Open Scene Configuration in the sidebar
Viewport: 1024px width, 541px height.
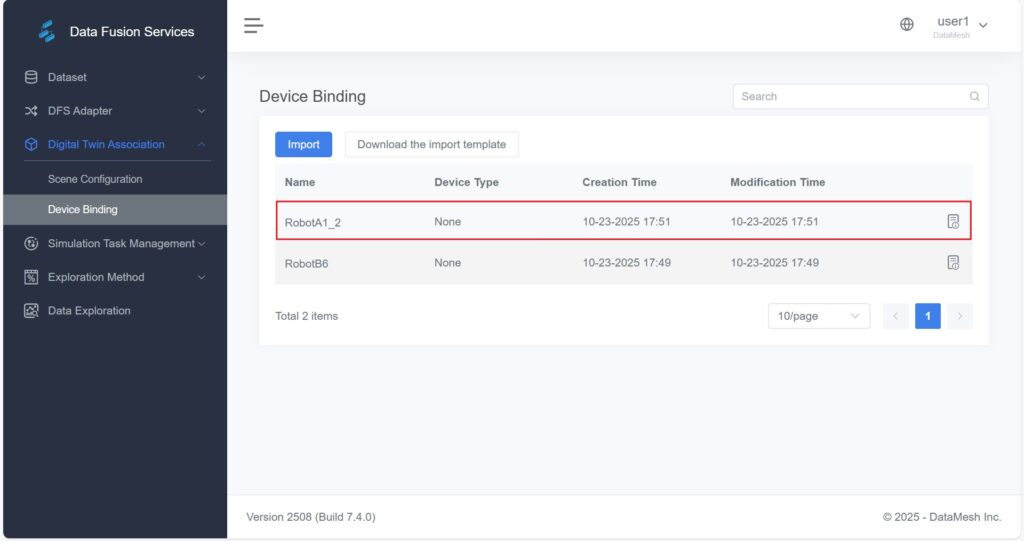click(95, 179)
